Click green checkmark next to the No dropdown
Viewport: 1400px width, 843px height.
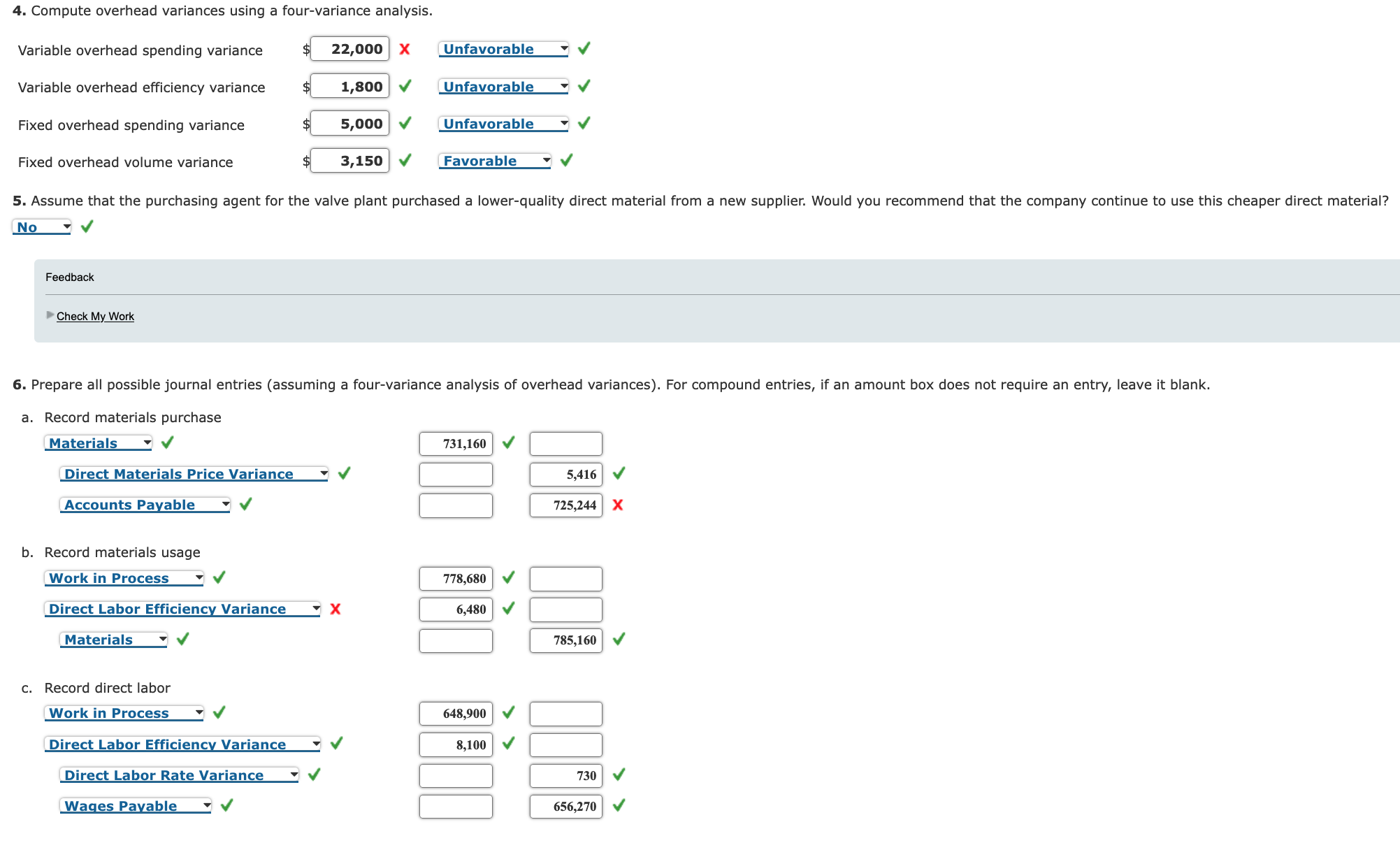click(87, 226)
